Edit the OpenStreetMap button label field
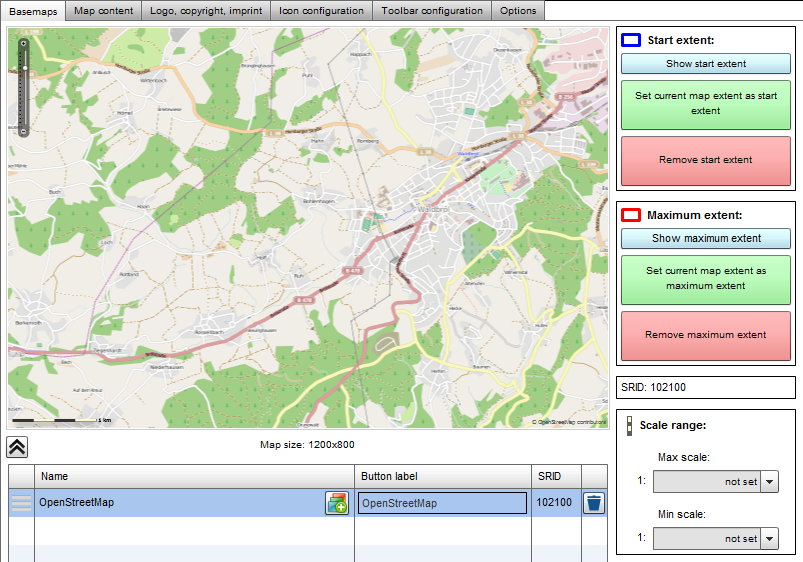Screen dimensions: 803x562 coord(442,503)
